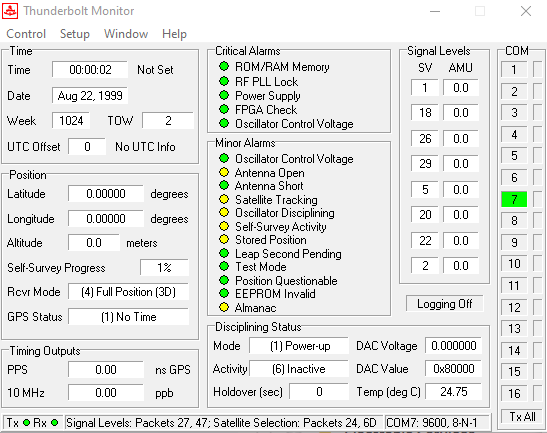Viewport: 547px width, 433px height.
Task: Click the Stored Position alarm LED
Action: 224,239
